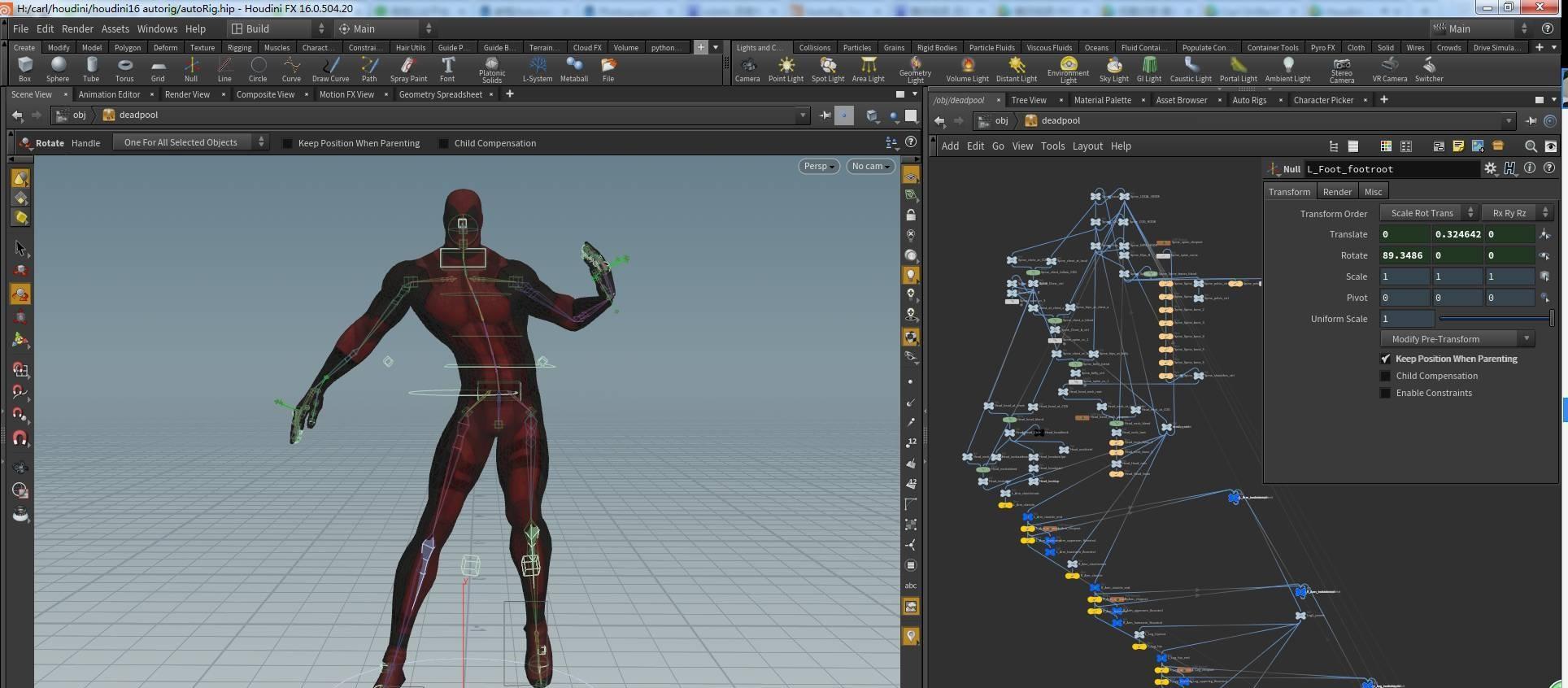Add a Grid from the shelf
The image size is (1568, 688).
158,69
